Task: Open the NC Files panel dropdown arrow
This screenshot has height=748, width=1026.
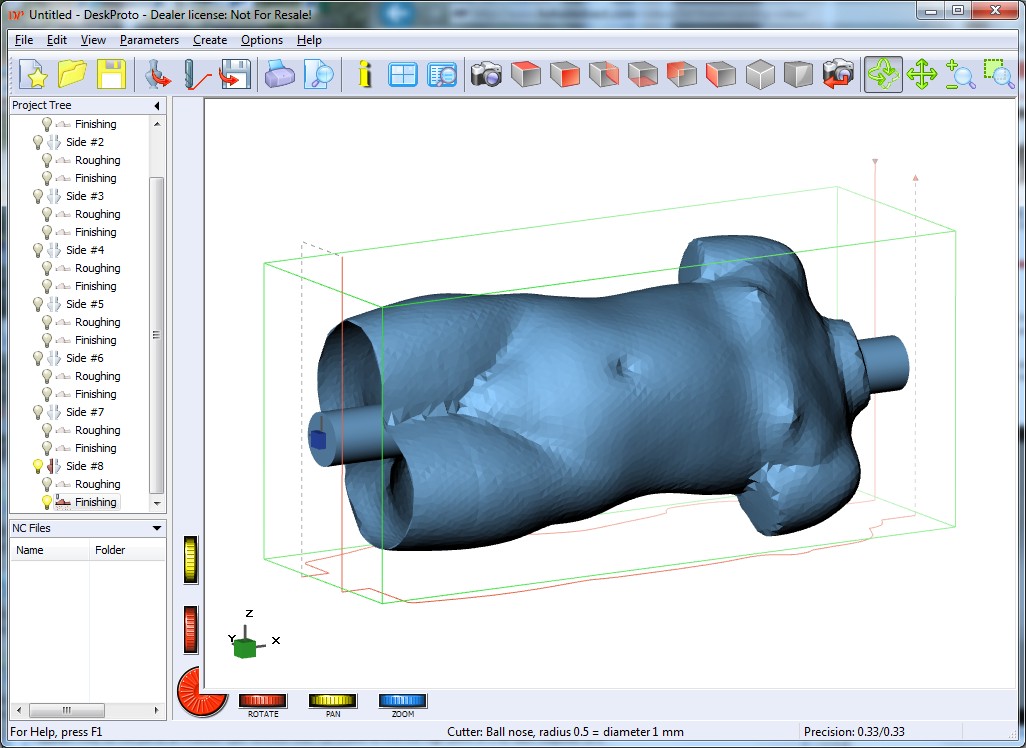Action: pyautogui.click(x=157, y=528)
